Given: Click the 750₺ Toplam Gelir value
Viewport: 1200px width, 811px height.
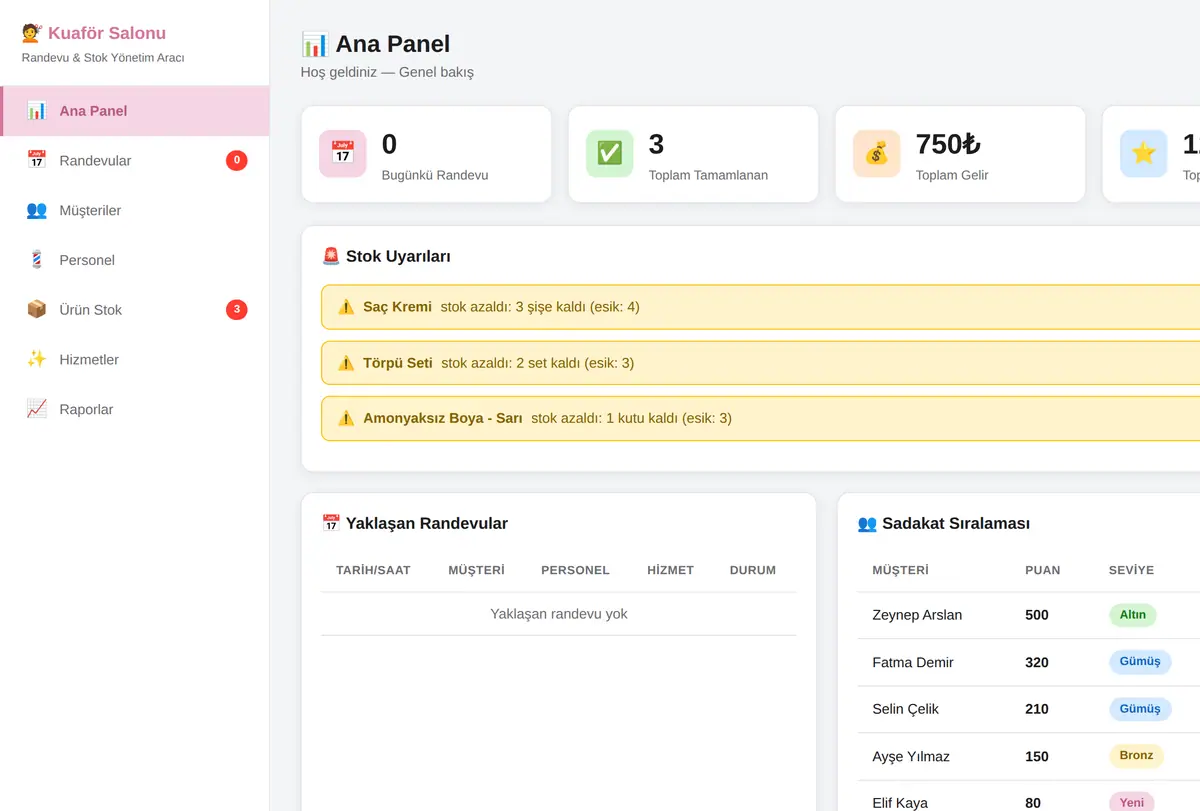Looking at the screenshot, I should (x=948, y=144).
